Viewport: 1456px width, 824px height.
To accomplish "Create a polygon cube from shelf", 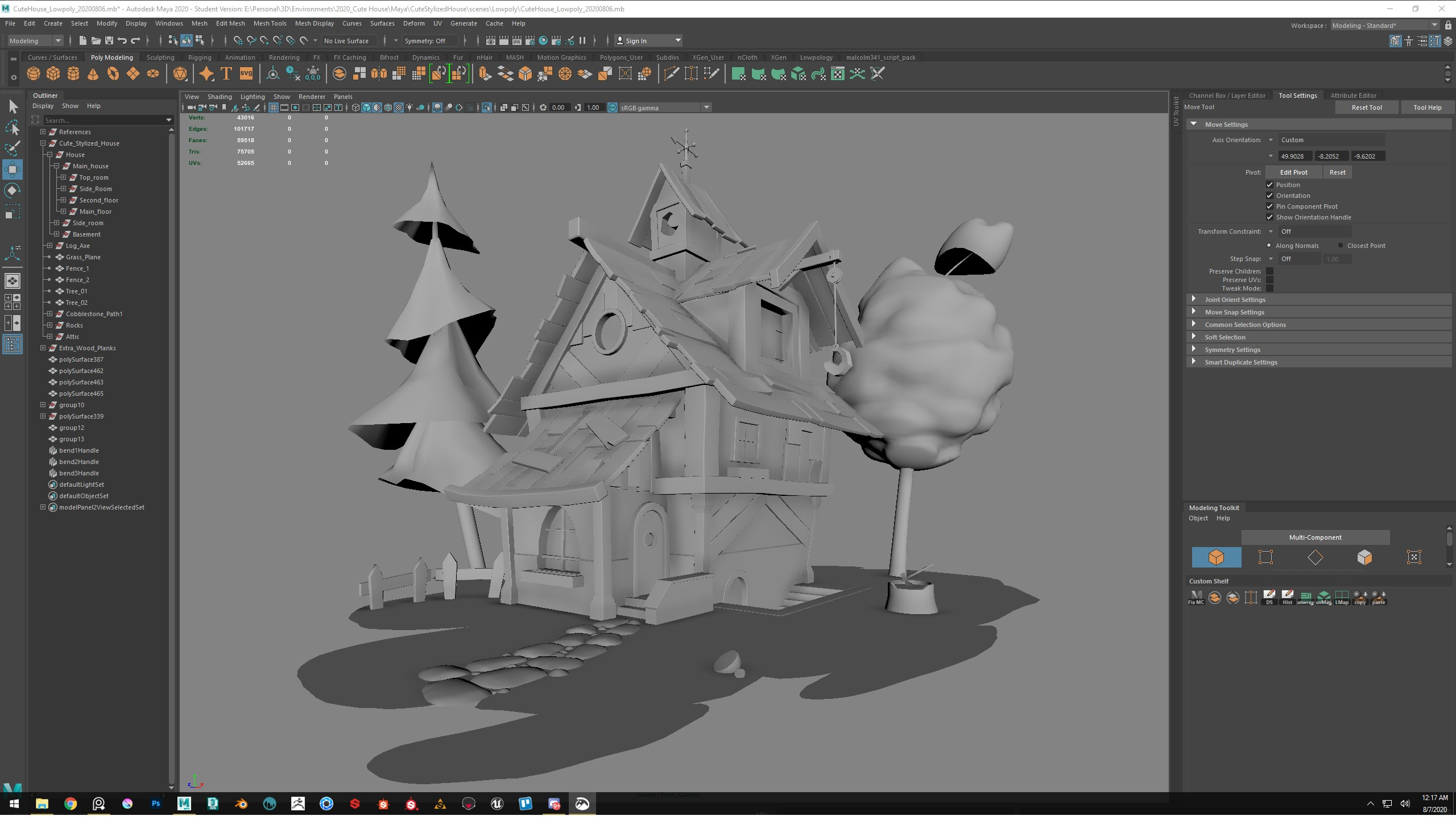I will point(53,74).
